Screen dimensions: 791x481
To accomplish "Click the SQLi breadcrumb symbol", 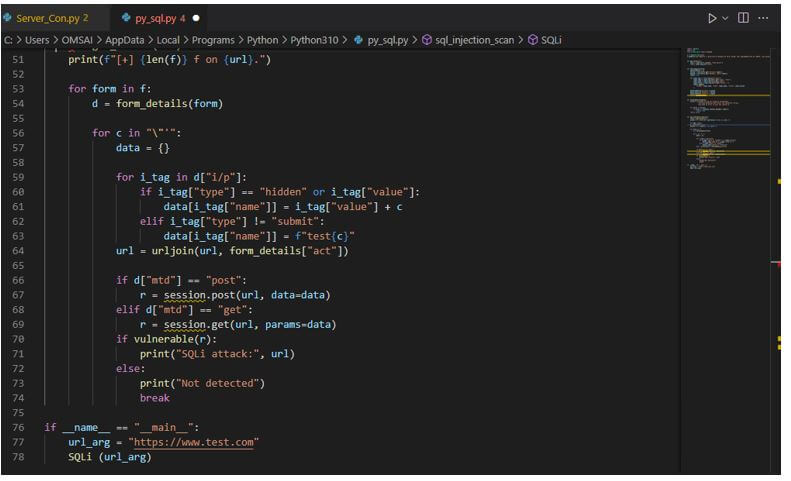I will click(x=551, y=40).
